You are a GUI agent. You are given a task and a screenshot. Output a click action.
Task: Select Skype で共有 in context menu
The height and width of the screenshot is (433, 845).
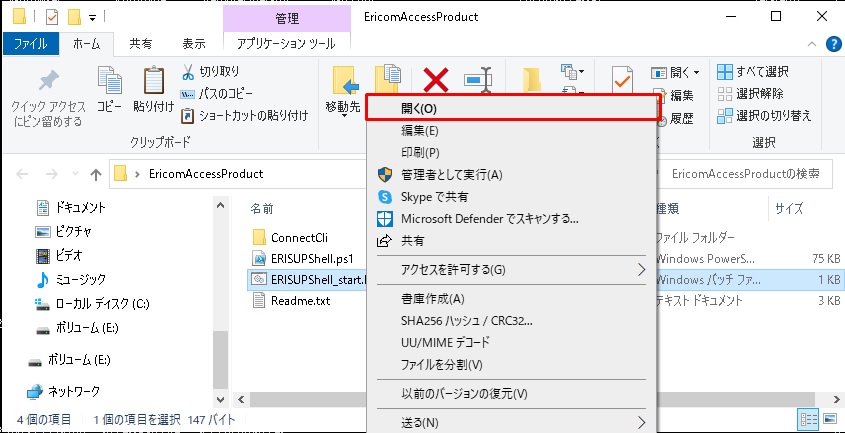[437, 197]
